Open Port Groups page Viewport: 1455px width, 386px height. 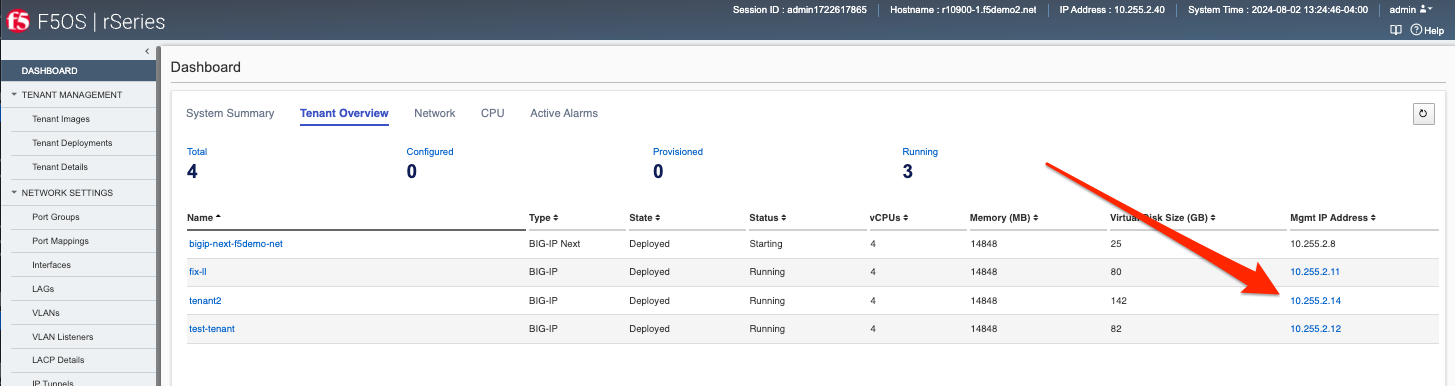(56, 217)
